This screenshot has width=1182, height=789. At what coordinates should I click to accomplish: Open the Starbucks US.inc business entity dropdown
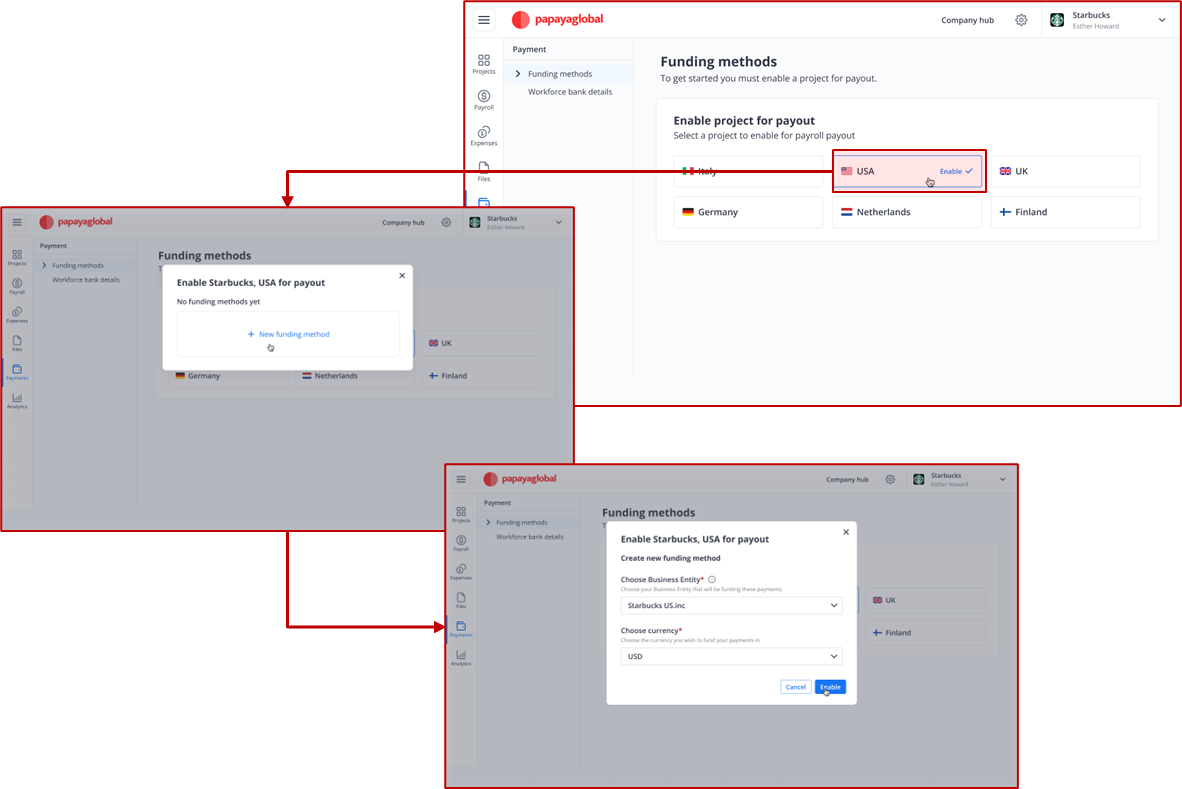click(x=731, y=605)
